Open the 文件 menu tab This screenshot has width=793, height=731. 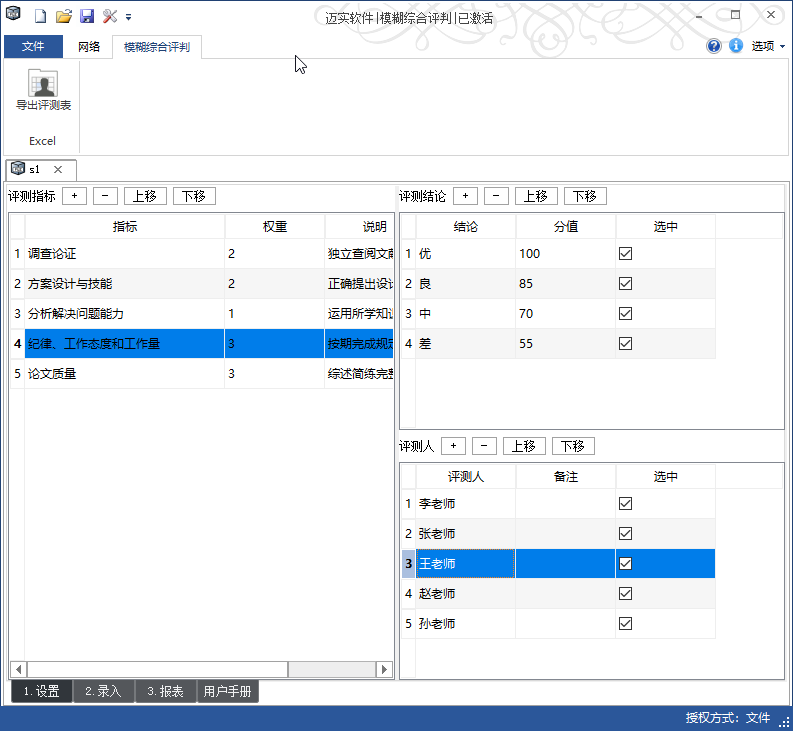pos(33,46)
